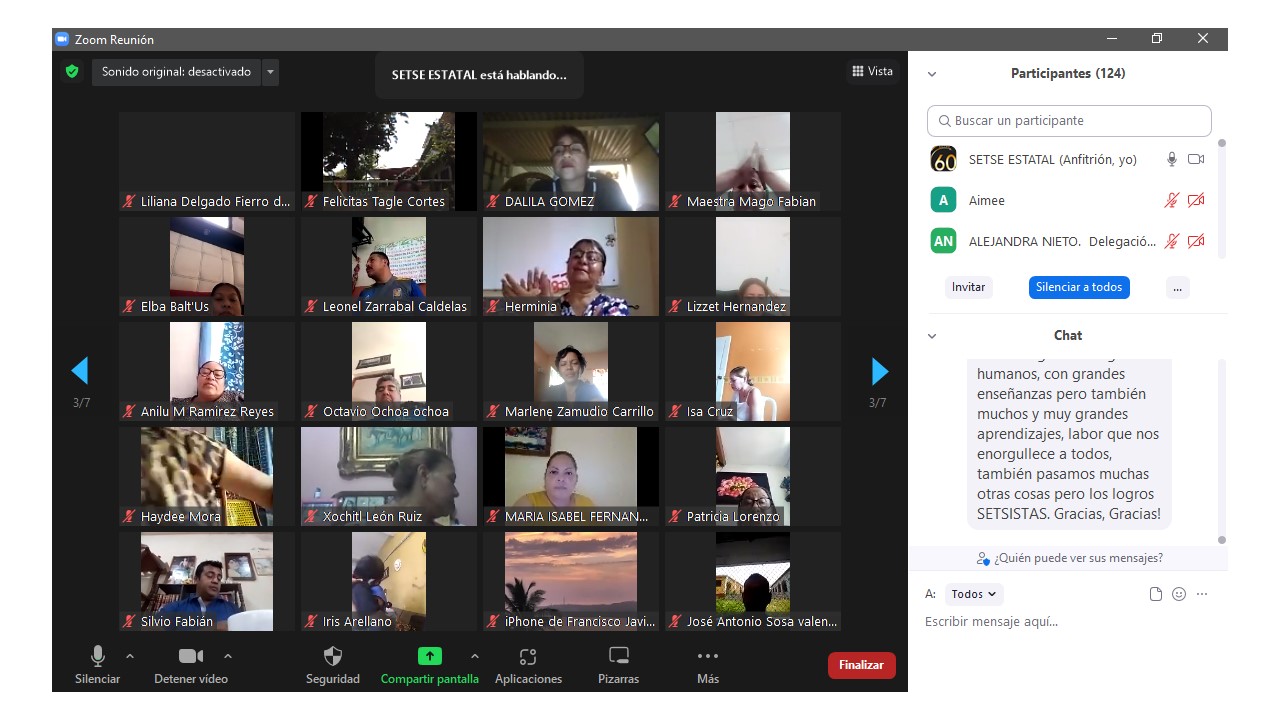Open the chat recipient Todos dropdown
Viewport: 1280px width, 720px height.
[x=973, y=594]
